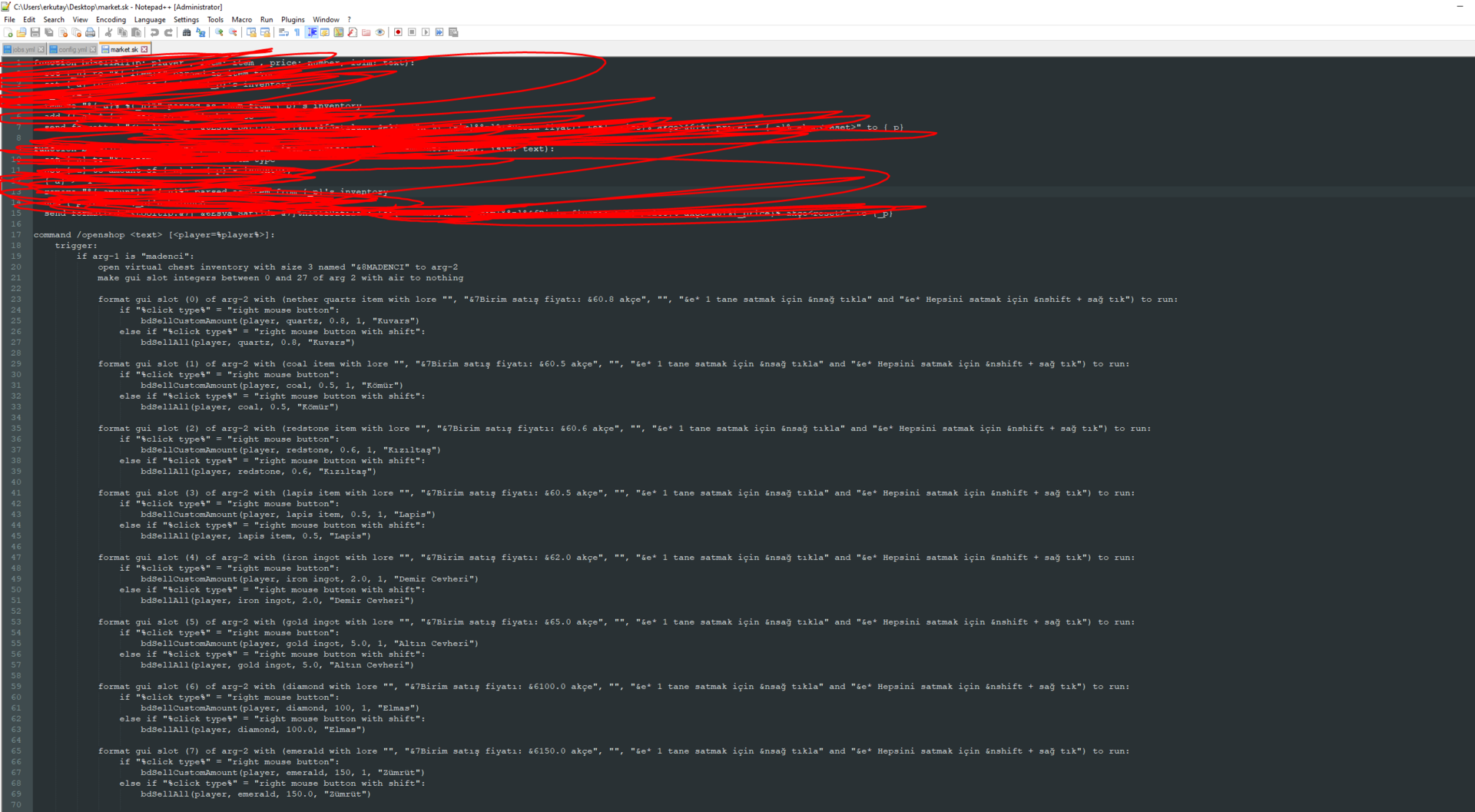
Task: Toggle the Indent Guide button
Action: click(312, 32)
